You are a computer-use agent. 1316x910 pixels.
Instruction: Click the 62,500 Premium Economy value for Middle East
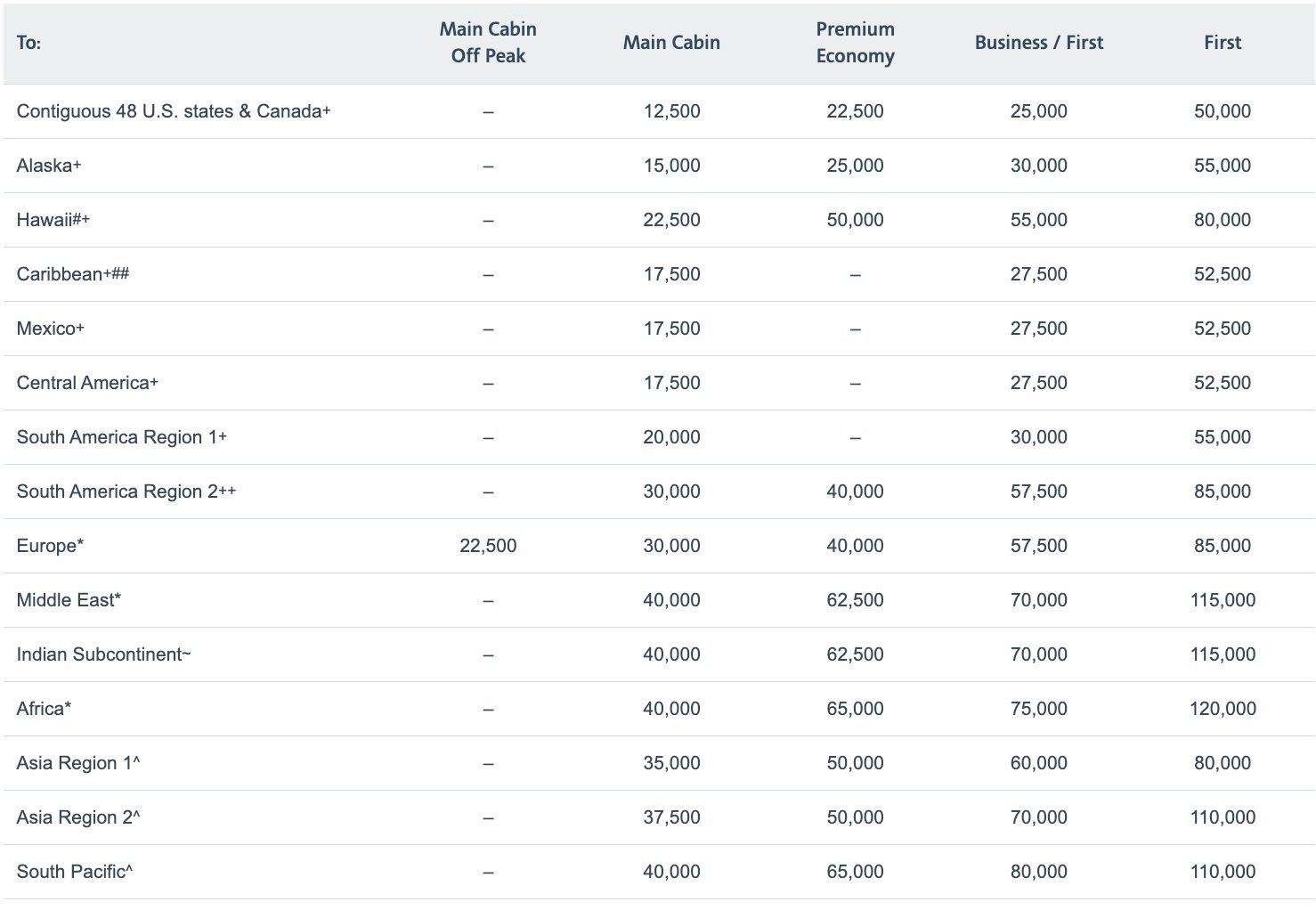tap(855, 599)
